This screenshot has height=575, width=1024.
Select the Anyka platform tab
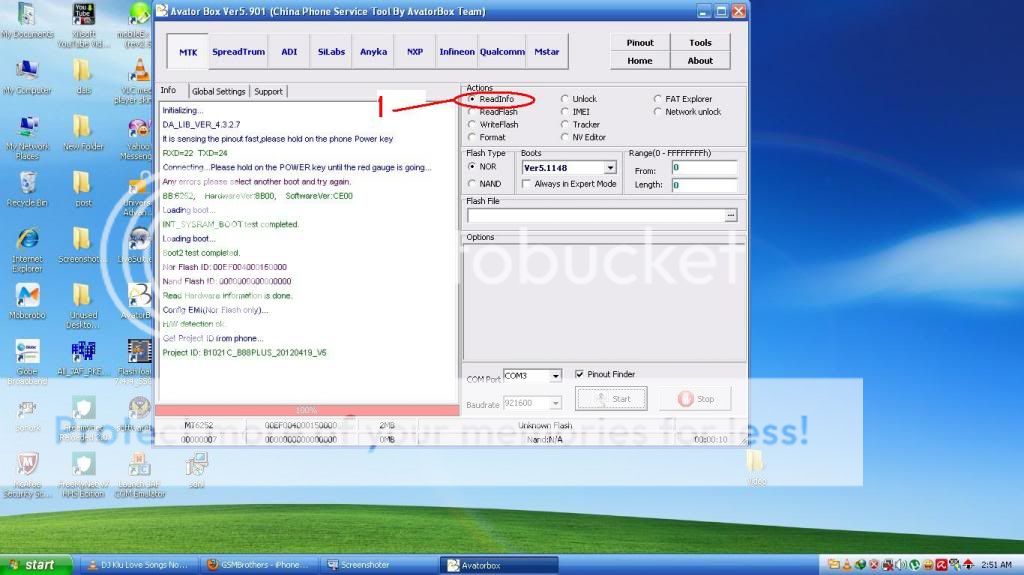tap(373, 52)
